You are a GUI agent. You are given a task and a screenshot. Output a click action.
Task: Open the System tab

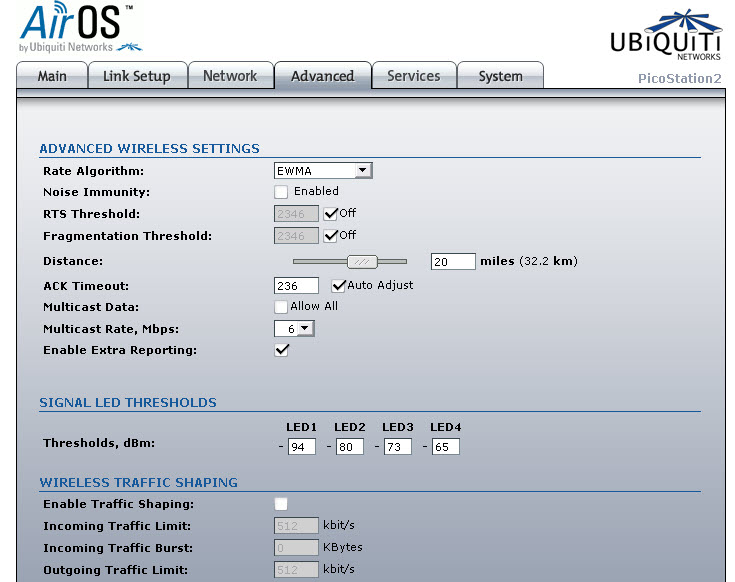pyautogui.click(x=500, y=75)
